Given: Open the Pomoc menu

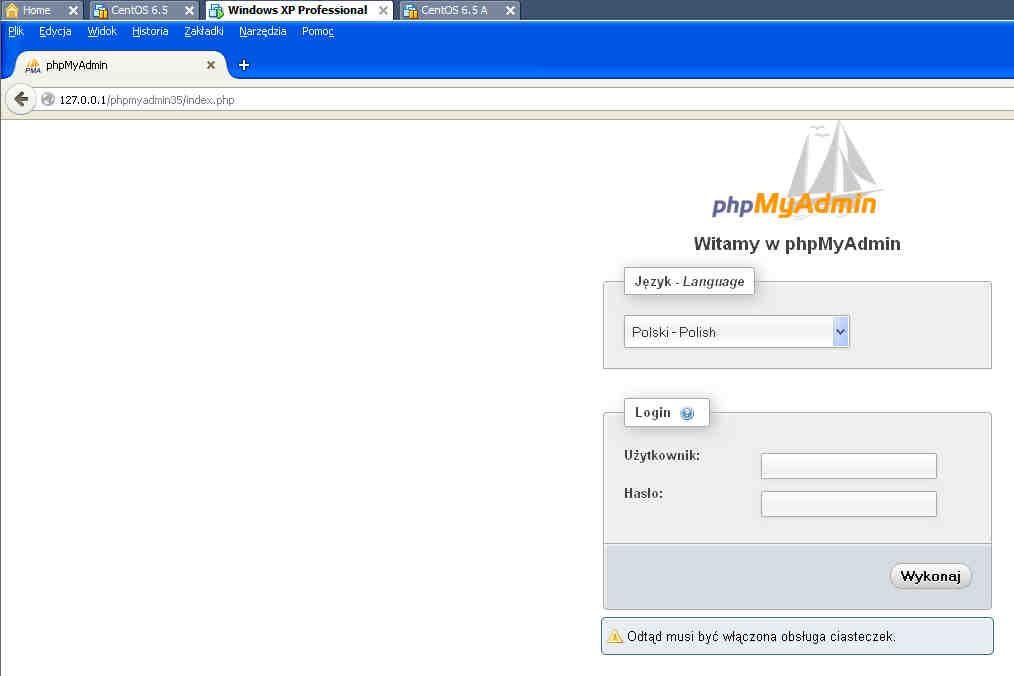Looking at the screenshot, I should click(x=318, y=31).
